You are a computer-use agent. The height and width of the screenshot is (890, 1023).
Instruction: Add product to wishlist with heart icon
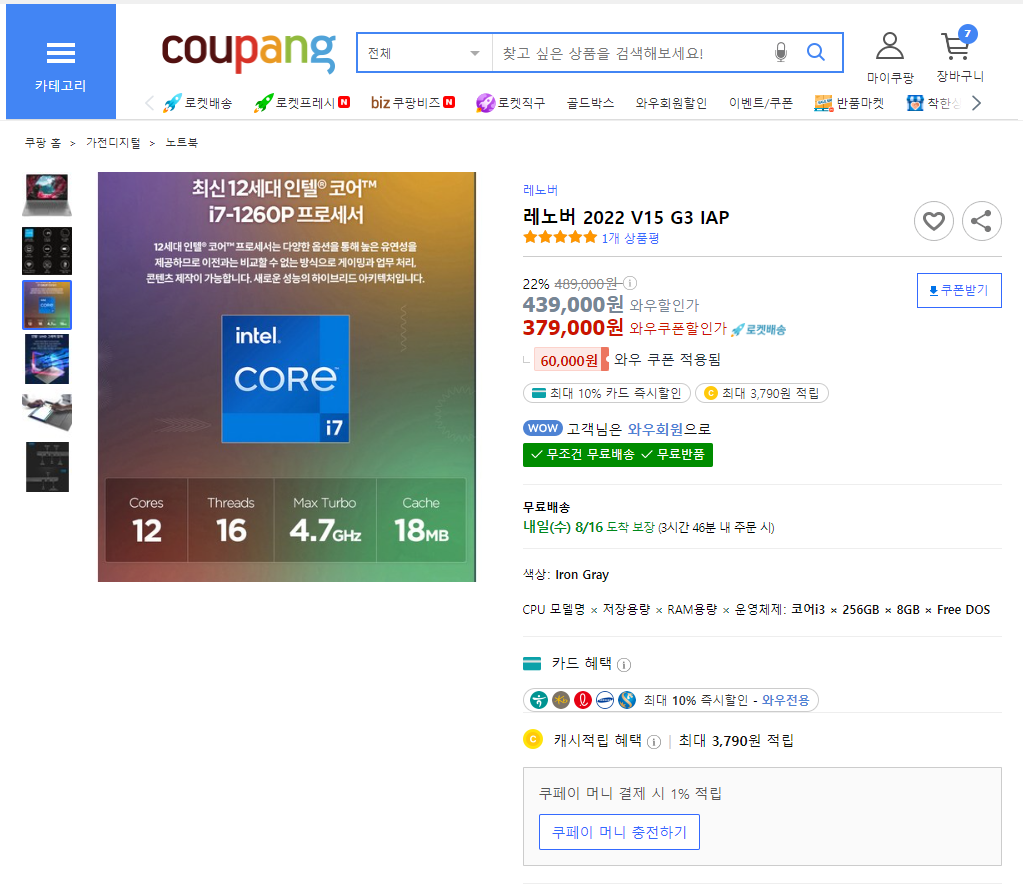pyautogui.click(x=934, y=221)
